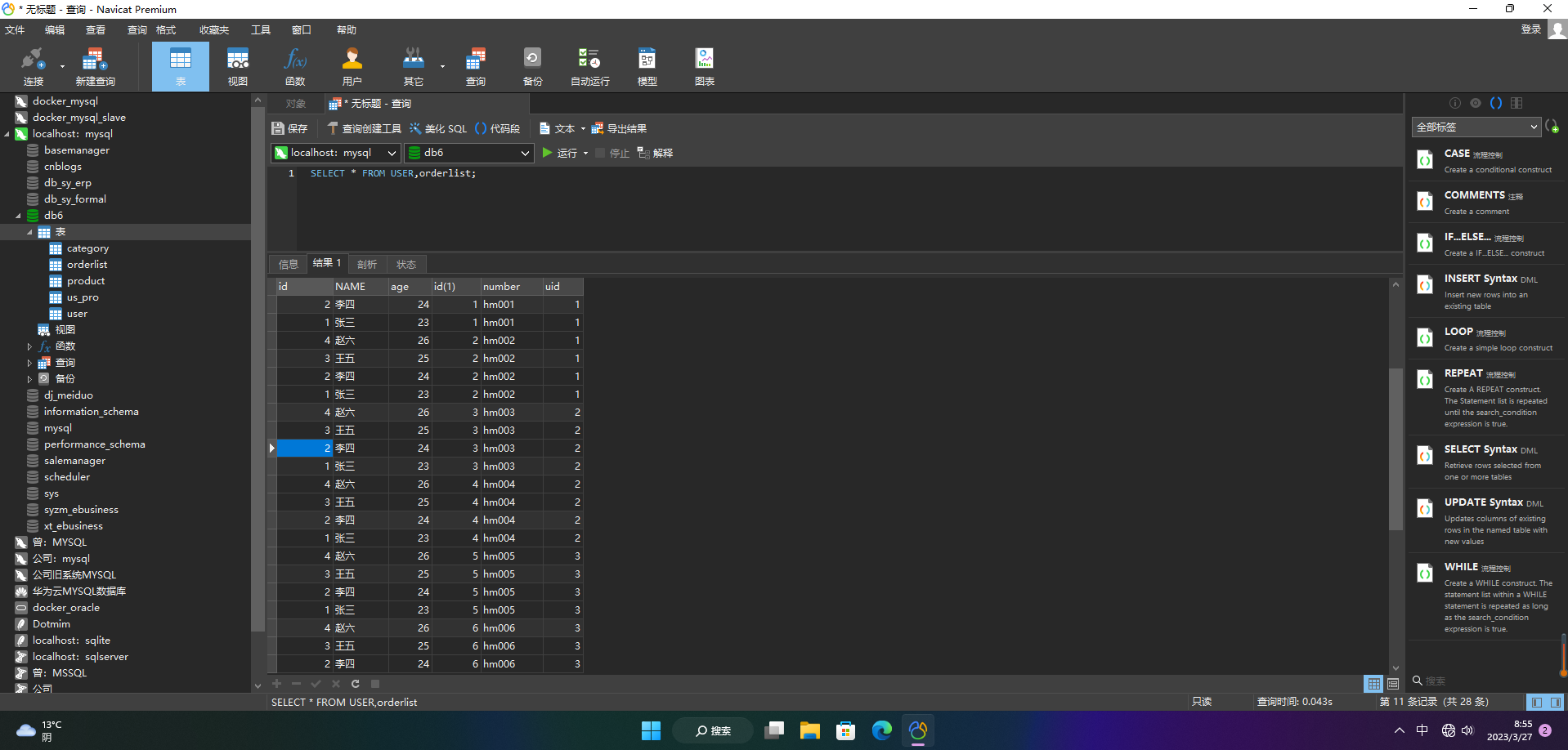Open the db6 database dropdown

click(x=469, y=153)
